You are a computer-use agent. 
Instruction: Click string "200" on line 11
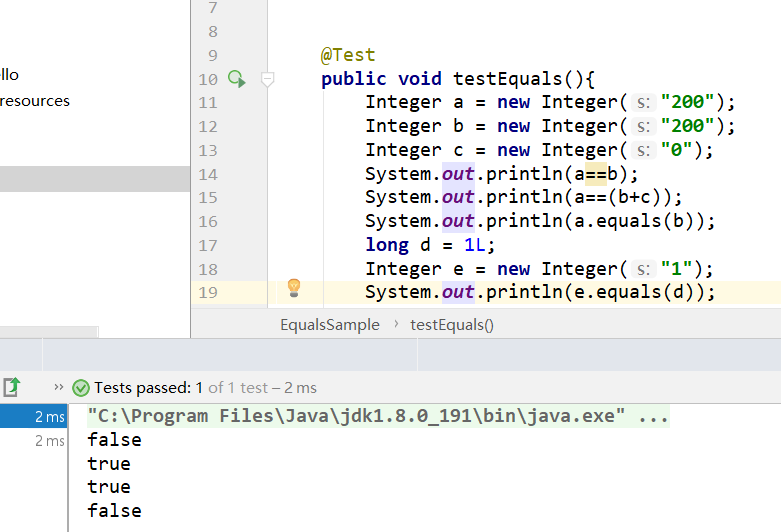pos(687,102)
